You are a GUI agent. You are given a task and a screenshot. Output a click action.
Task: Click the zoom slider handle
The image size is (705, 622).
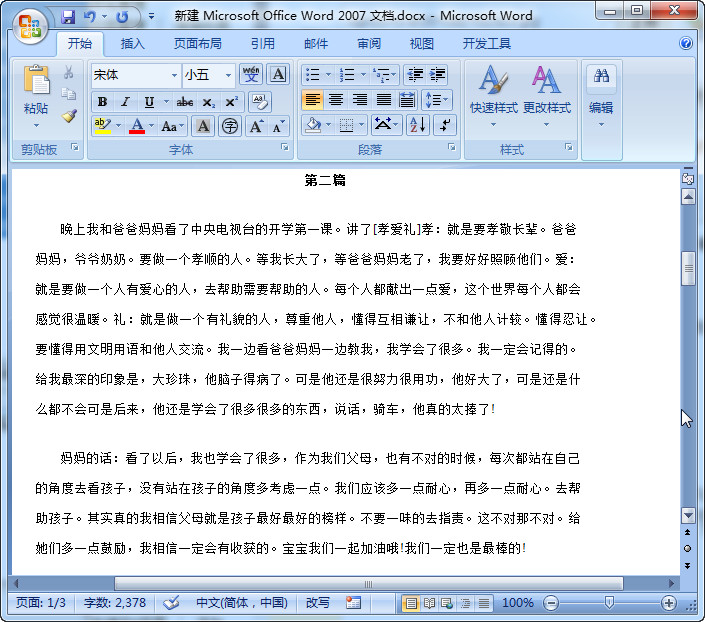point(609,602)
